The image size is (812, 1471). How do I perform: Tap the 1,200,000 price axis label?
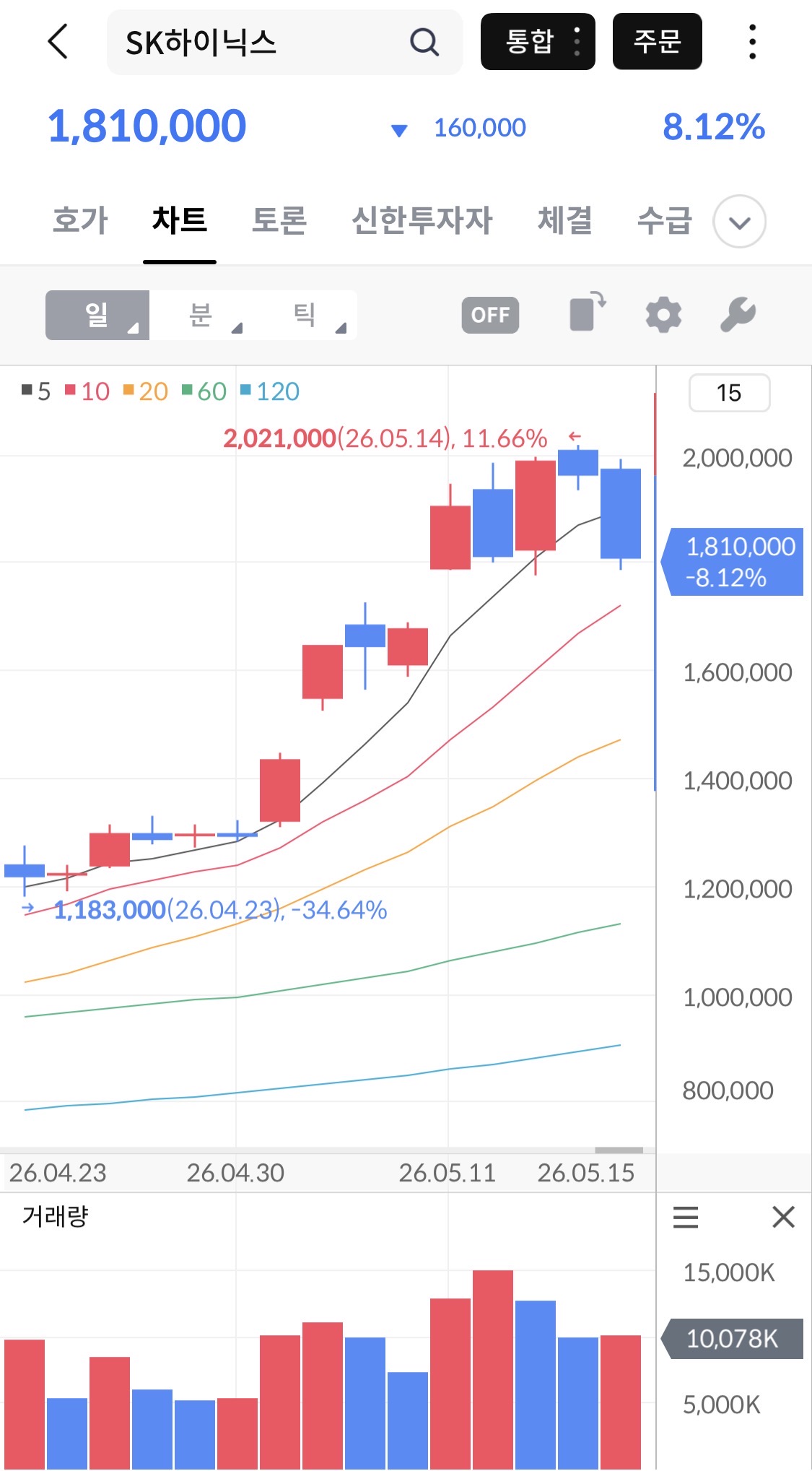[x=738, y=889]
